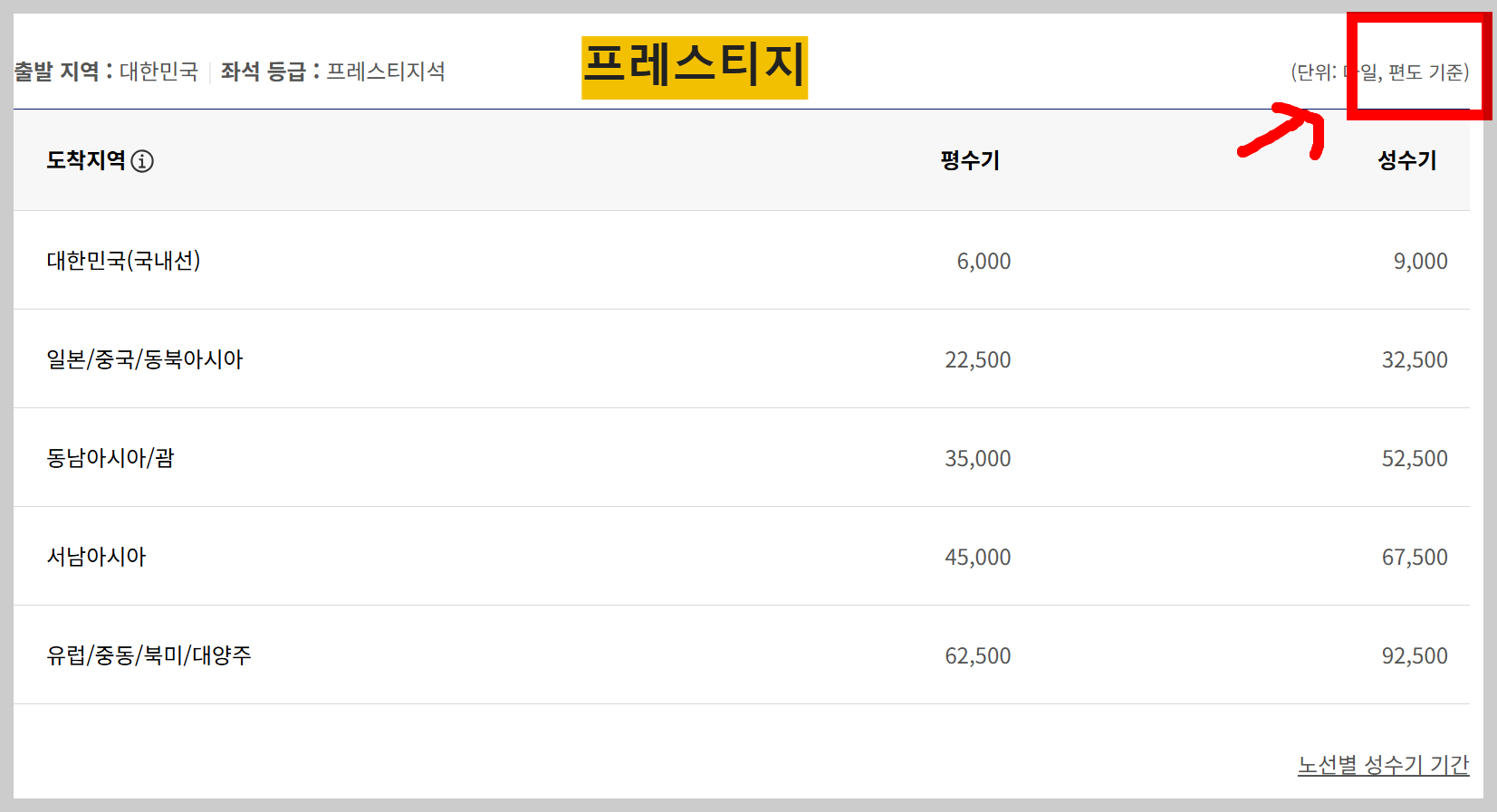Click the 9,000 peak mileage value
1497x812 pixels.
pos(1420,262)
